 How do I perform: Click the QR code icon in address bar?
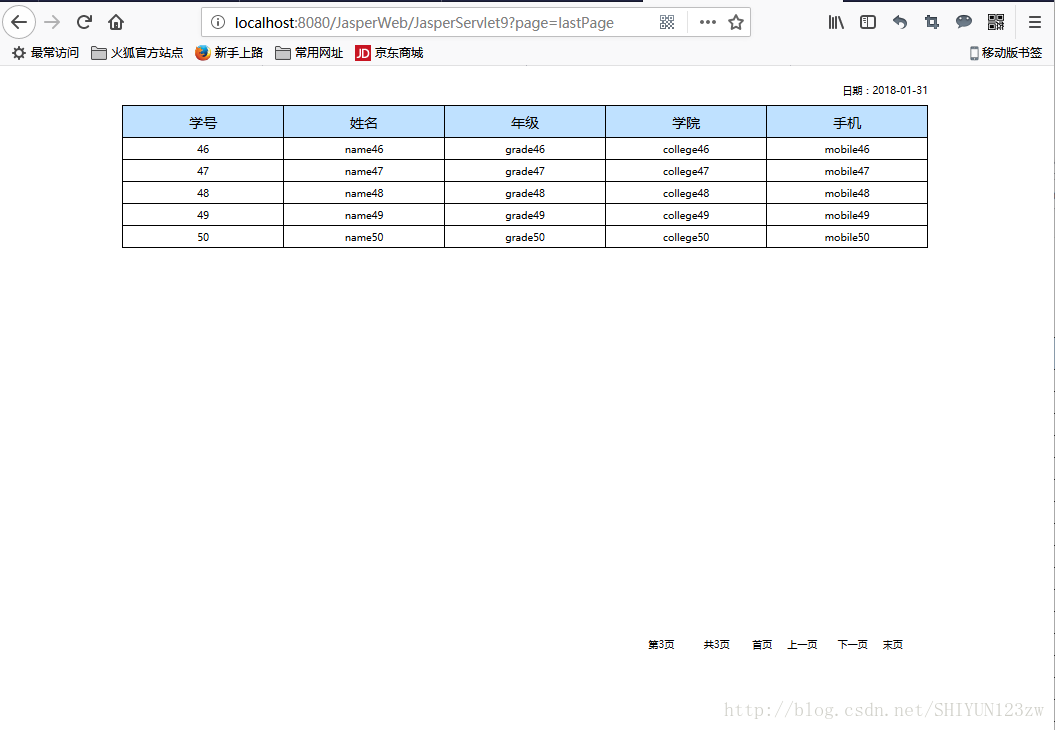click(667, 22)
